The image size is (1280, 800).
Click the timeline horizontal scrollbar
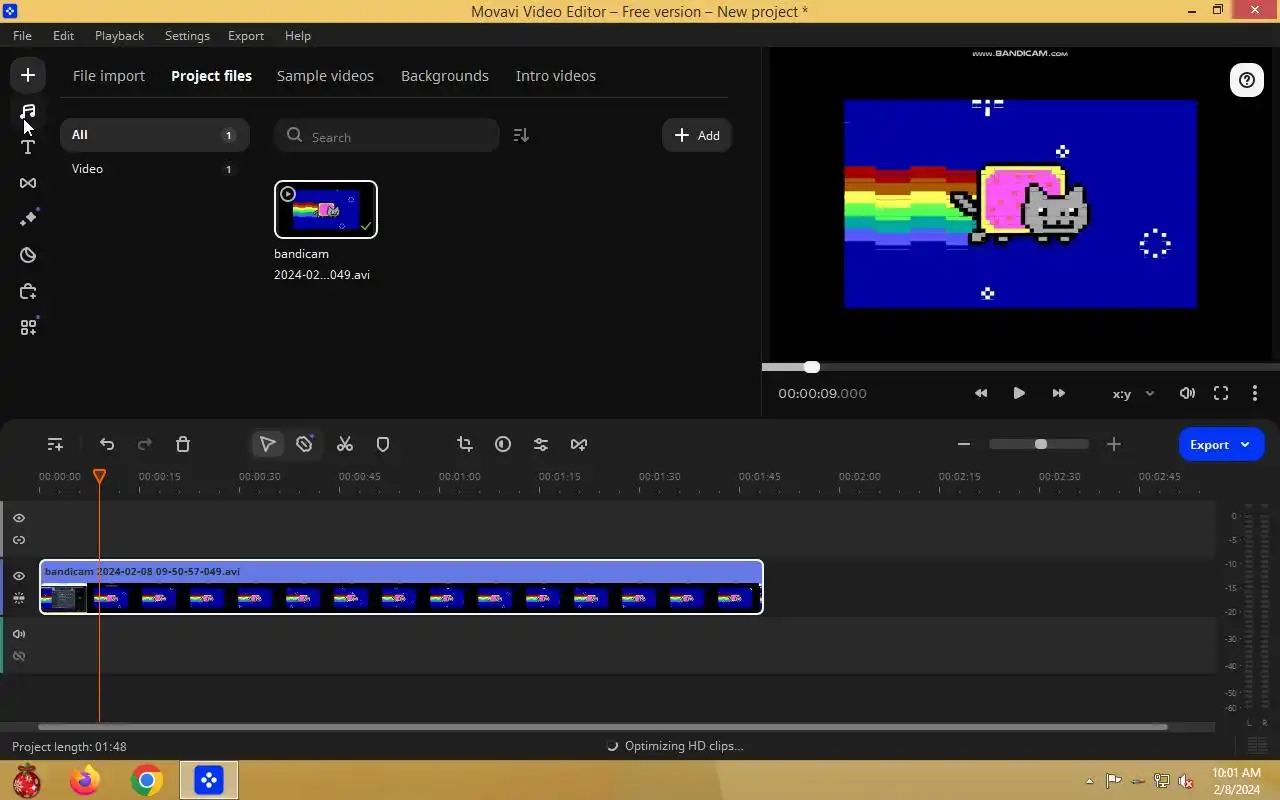pyautogui.click(x=602, y=727)
